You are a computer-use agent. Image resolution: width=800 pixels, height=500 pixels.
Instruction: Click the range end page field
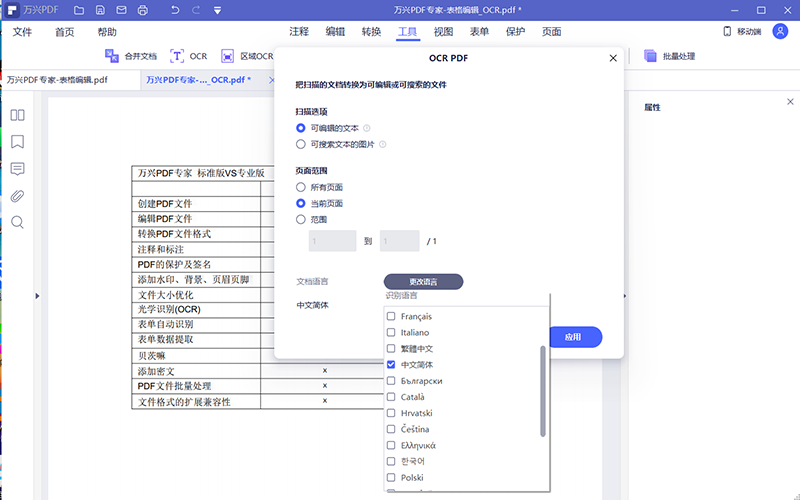click(399, 241)
